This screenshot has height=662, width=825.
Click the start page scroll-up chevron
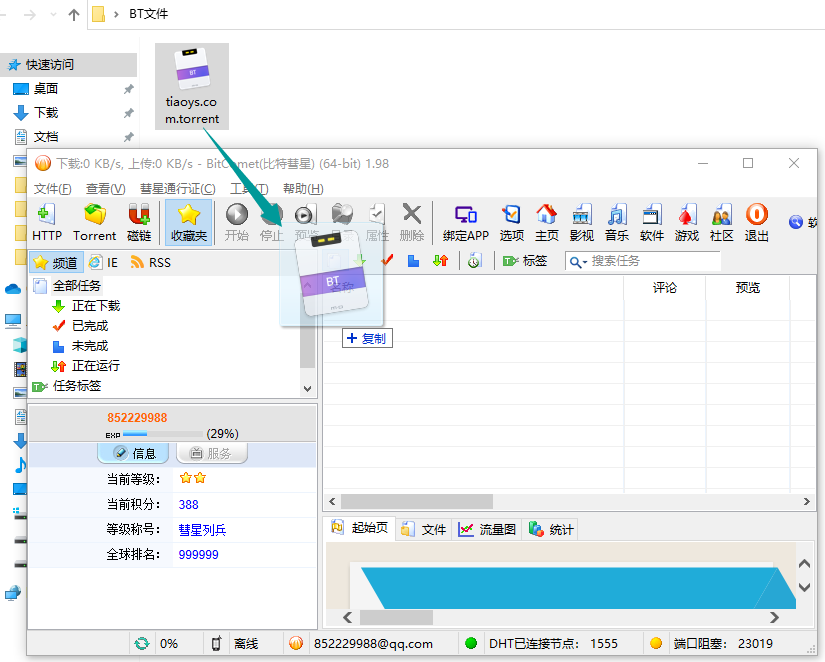point(804,564)
